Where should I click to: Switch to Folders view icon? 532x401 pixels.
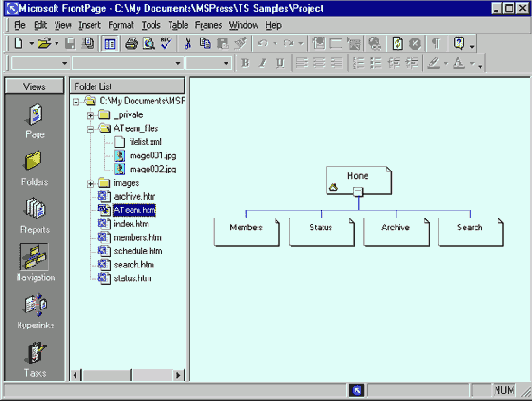[x=34, y=168]
